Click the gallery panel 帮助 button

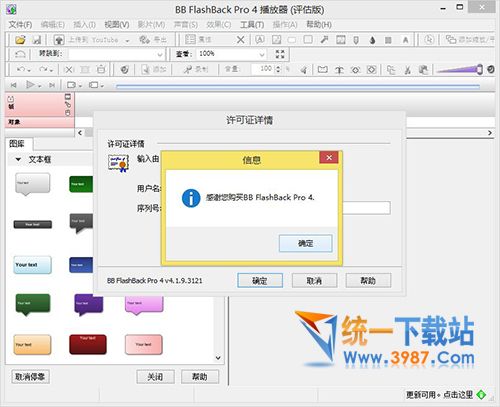coord(200,377)
